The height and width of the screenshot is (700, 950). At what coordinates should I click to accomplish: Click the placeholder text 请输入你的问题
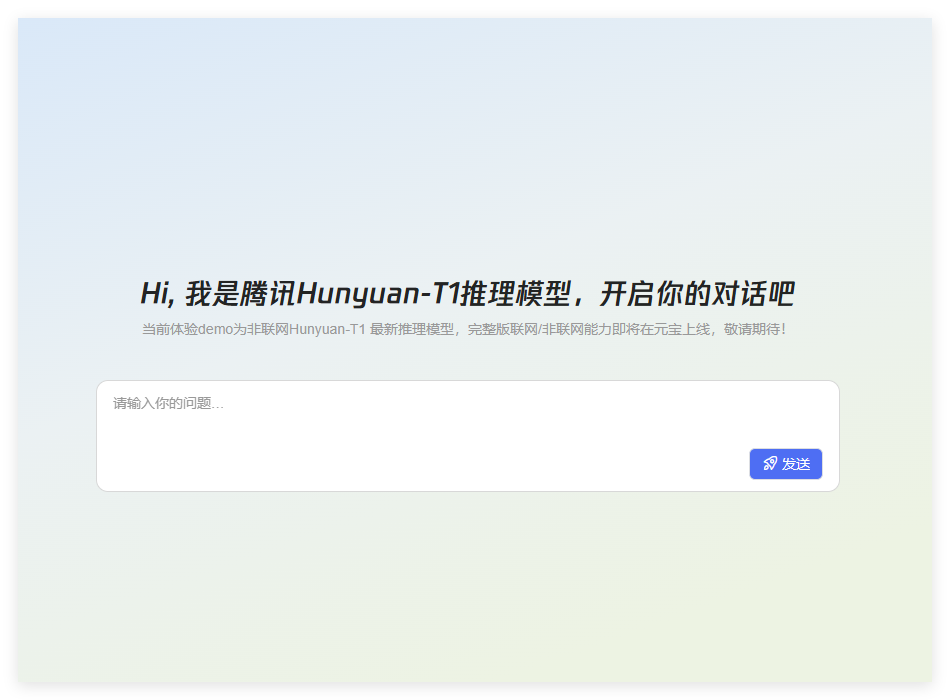coord(168,403)
